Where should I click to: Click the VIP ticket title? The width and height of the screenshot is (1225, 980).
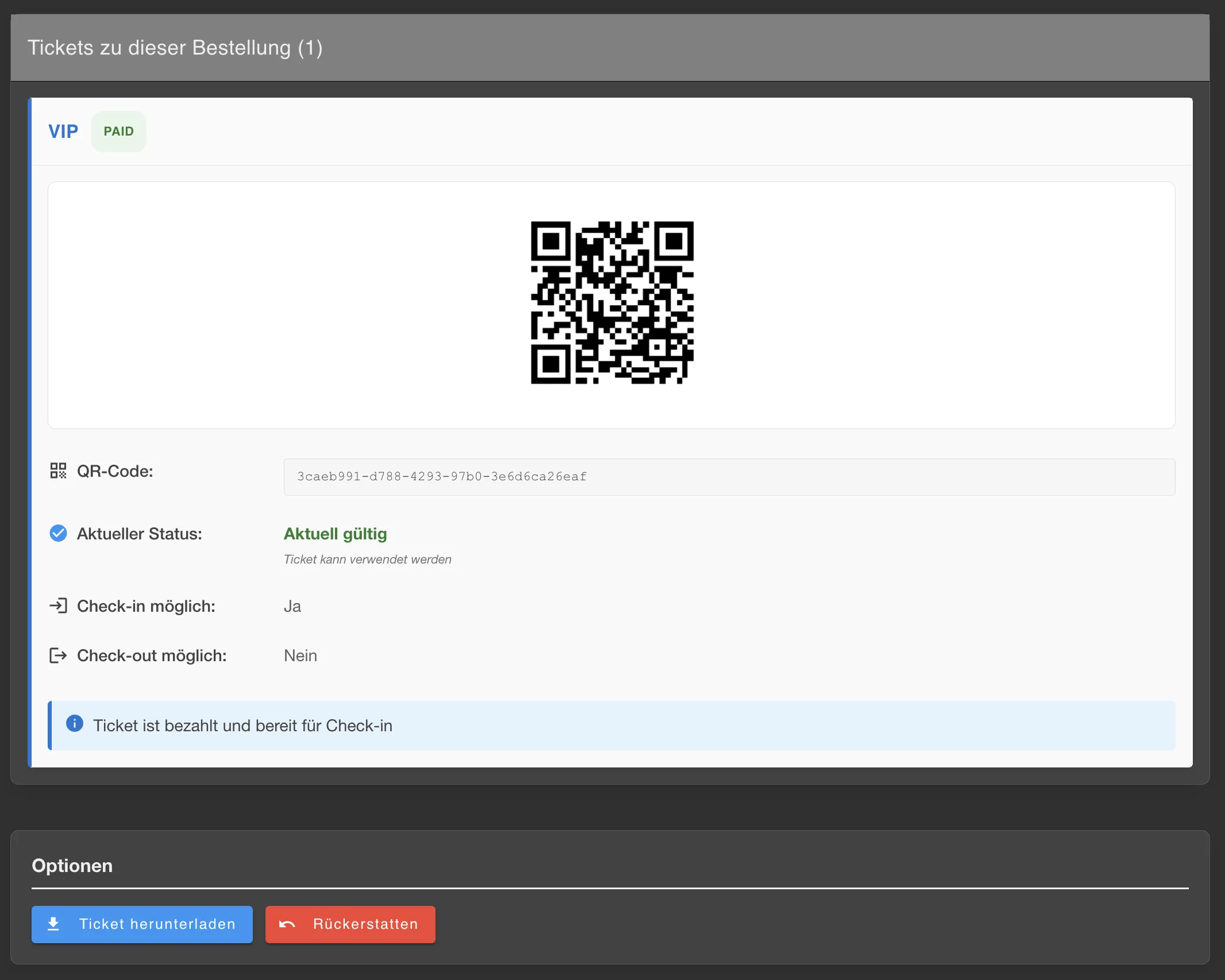coord(63,132)
